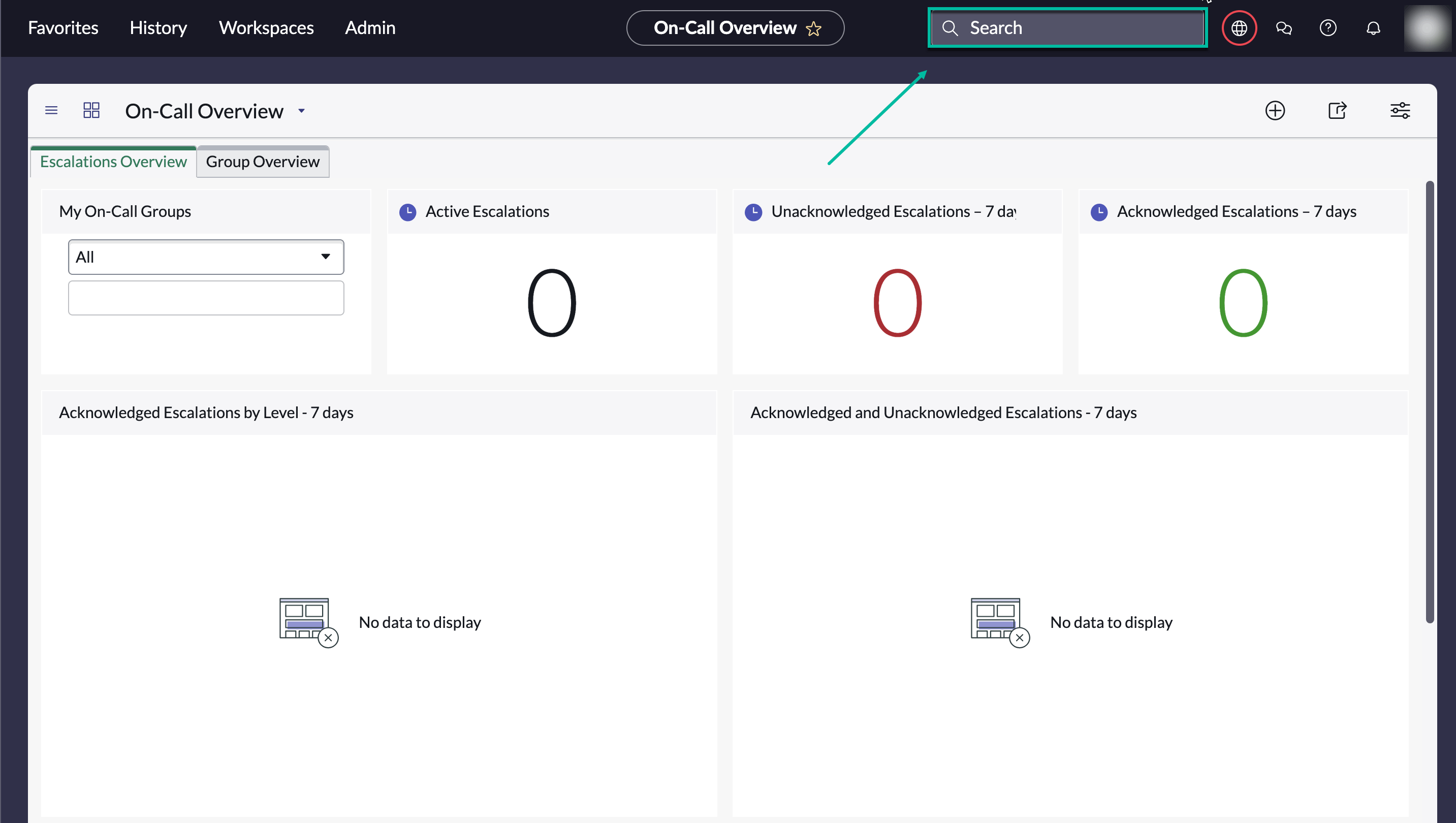Add a widget using the plus icon
This screenshot has height=823, width=1456.
coord(1276,110)
